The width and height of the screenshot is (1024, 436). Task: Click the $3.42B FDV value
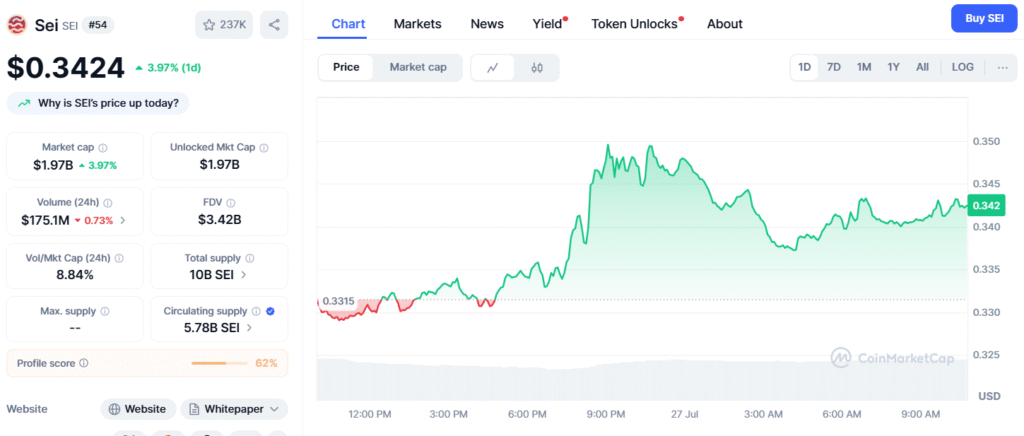point(219,220)
